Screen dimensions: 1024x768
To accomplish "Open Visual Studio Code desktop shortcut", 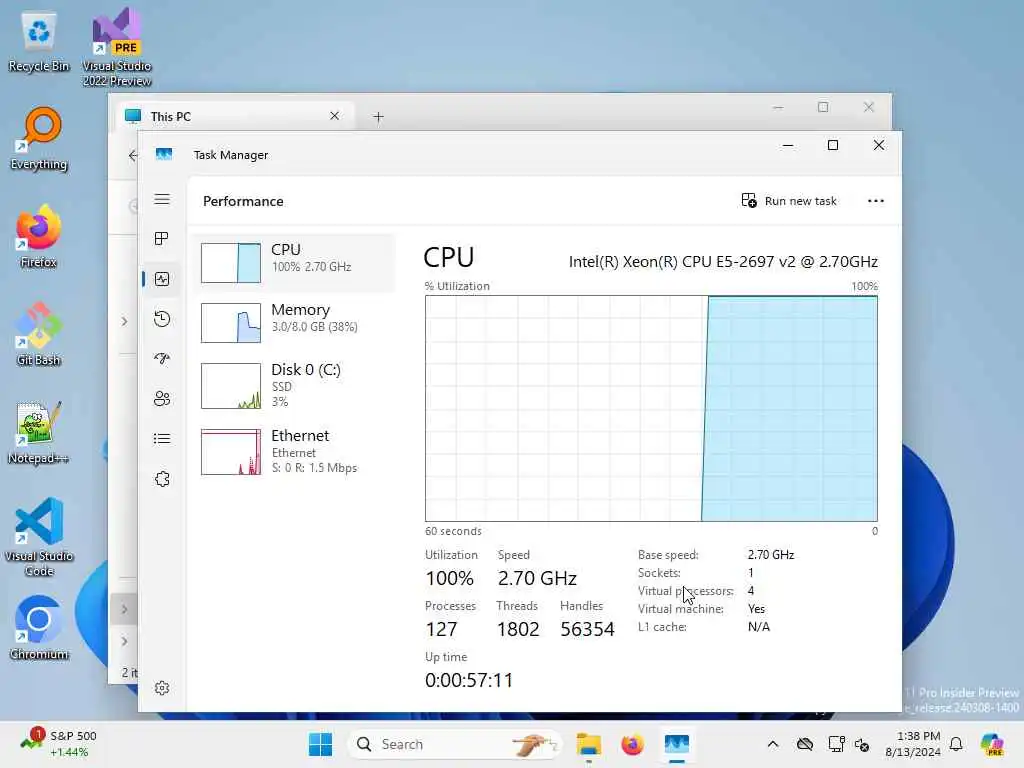I will pos(39,537).
